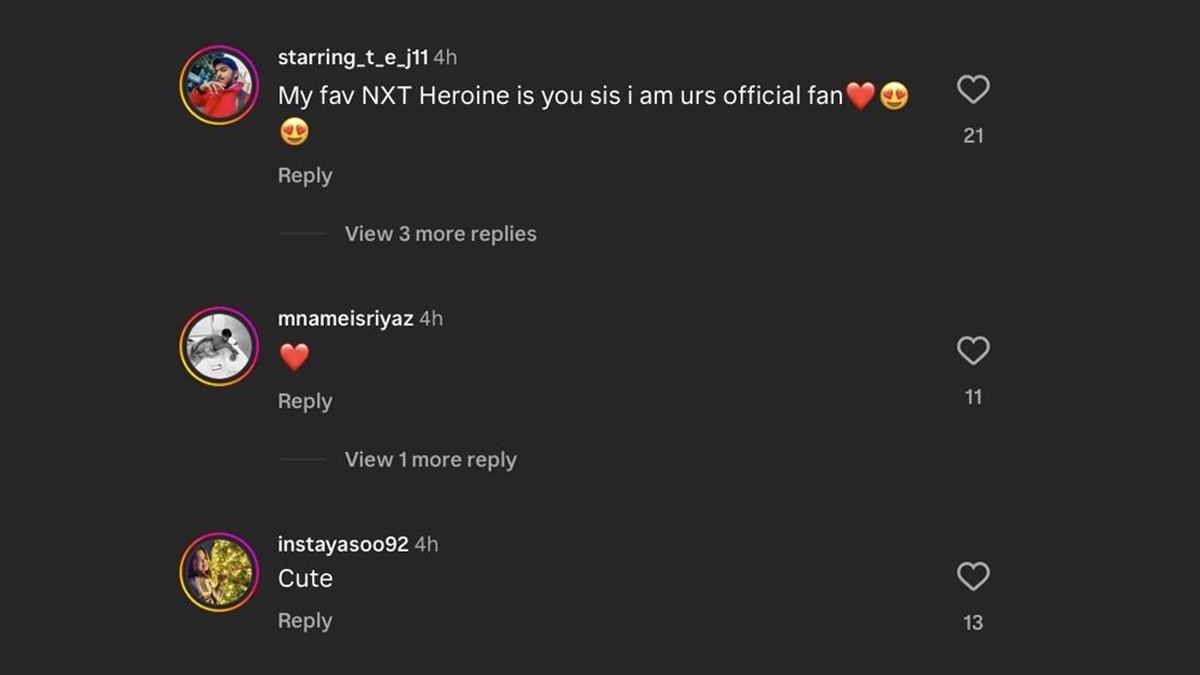Screen dimensions: 1200x675
Task: Expand "View 3 more replies"
Action: 440,234
